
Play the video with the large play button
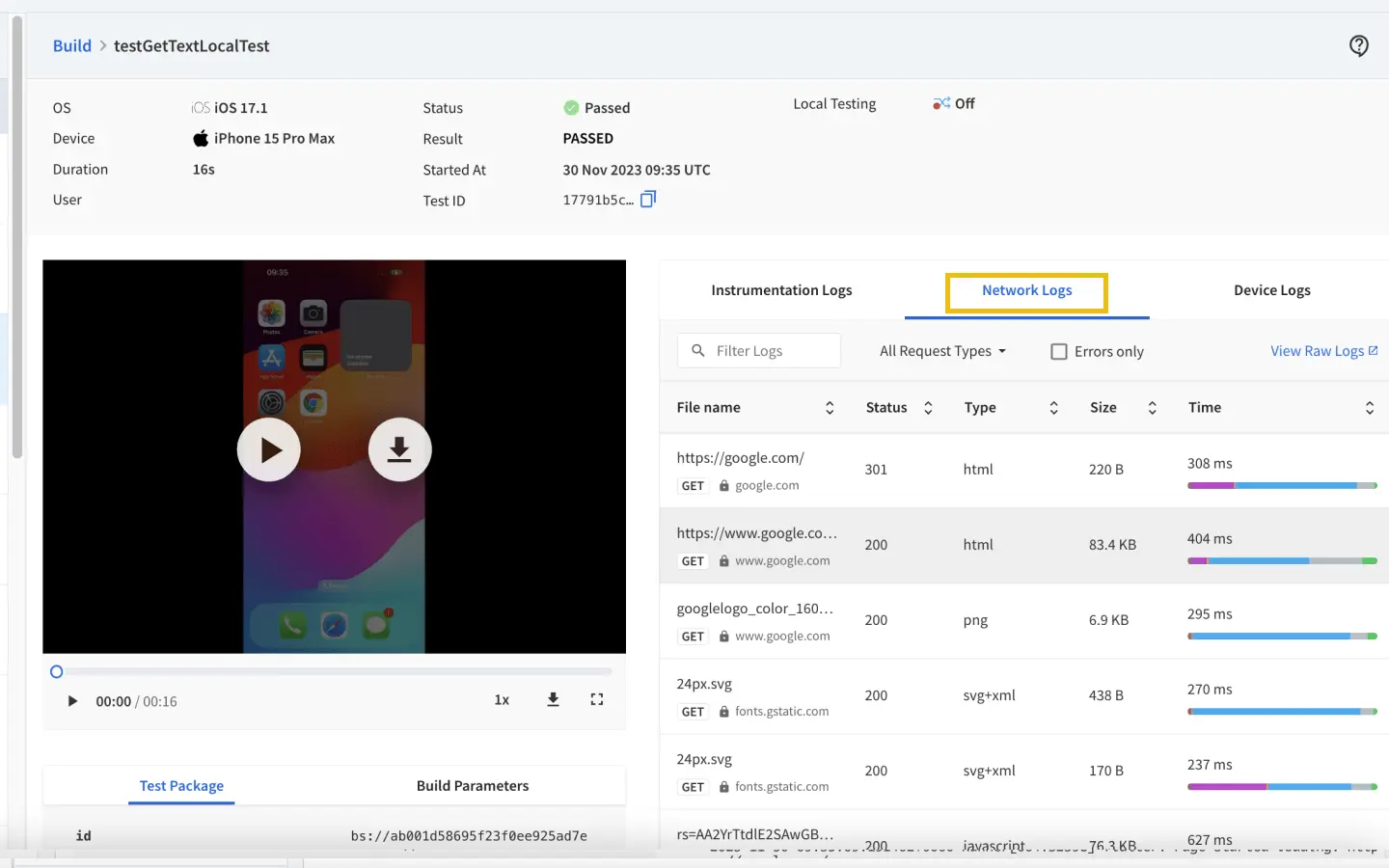tap(269, 449)
